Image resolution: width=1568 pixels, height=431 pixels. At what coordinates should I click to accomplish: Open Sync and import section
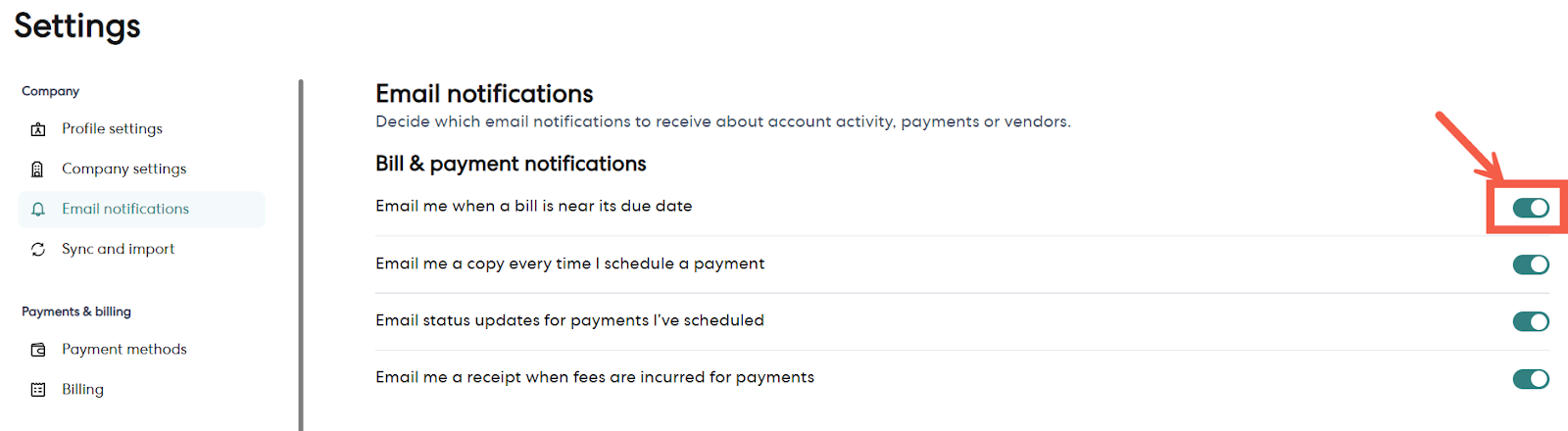(118, 250)
